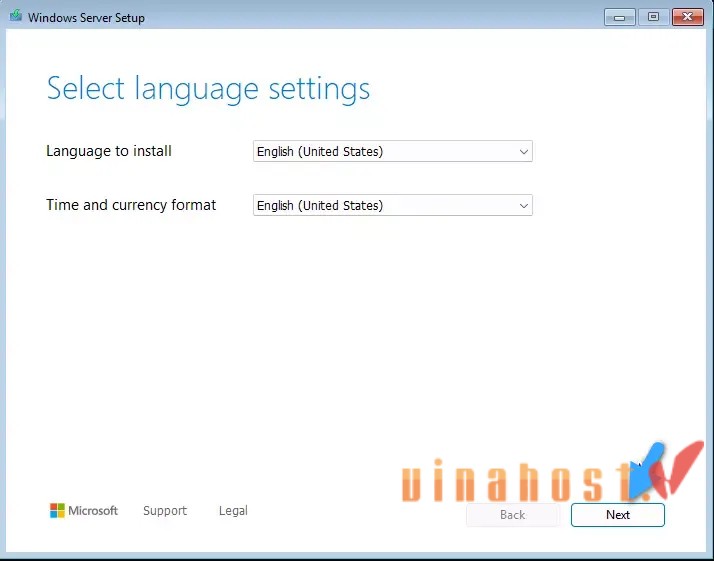Open the Time and currency format dropdown
Viewport: 714px width, 561px height.
point(393,205)
